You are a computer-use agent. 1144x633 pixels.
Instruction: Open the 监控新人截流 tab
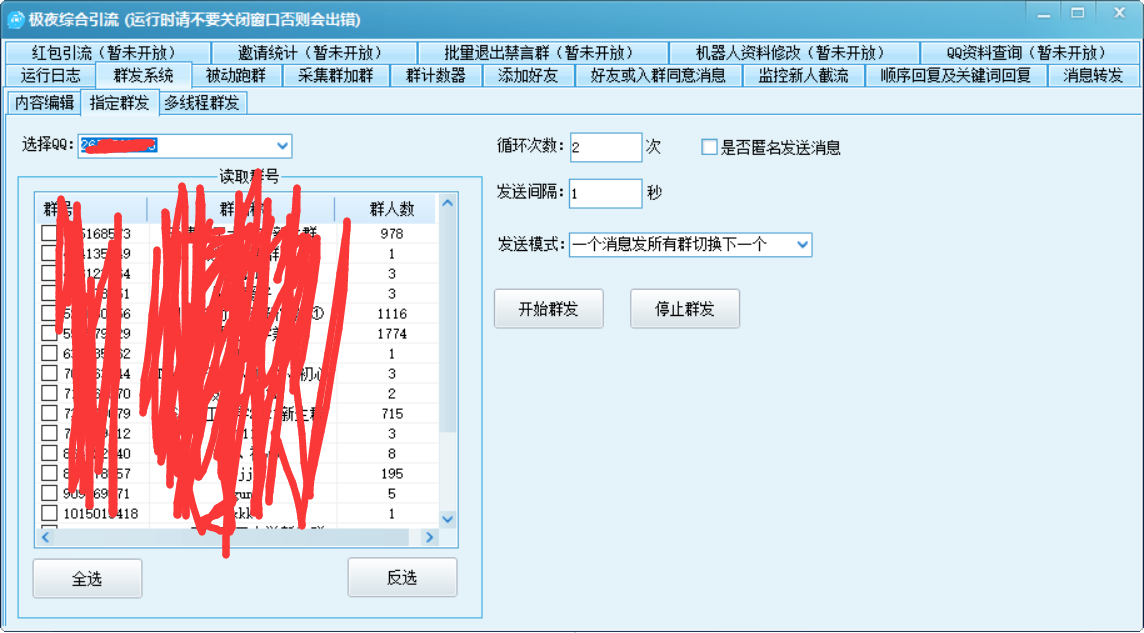point(803,75)
